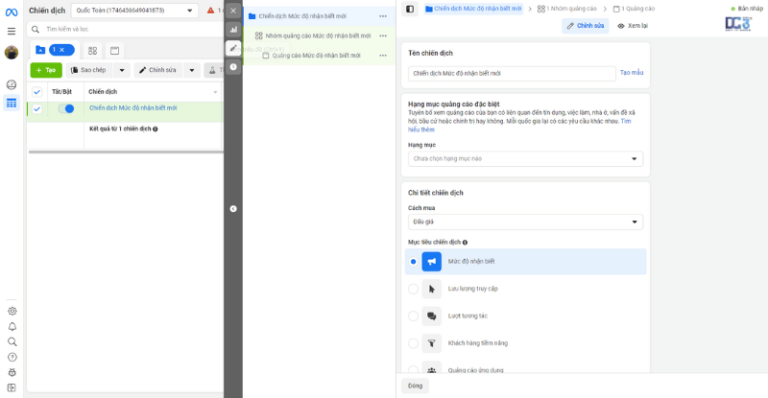Click the Tạo mẫu link
This screenshot has width=768, height=398.
(631, 72)
